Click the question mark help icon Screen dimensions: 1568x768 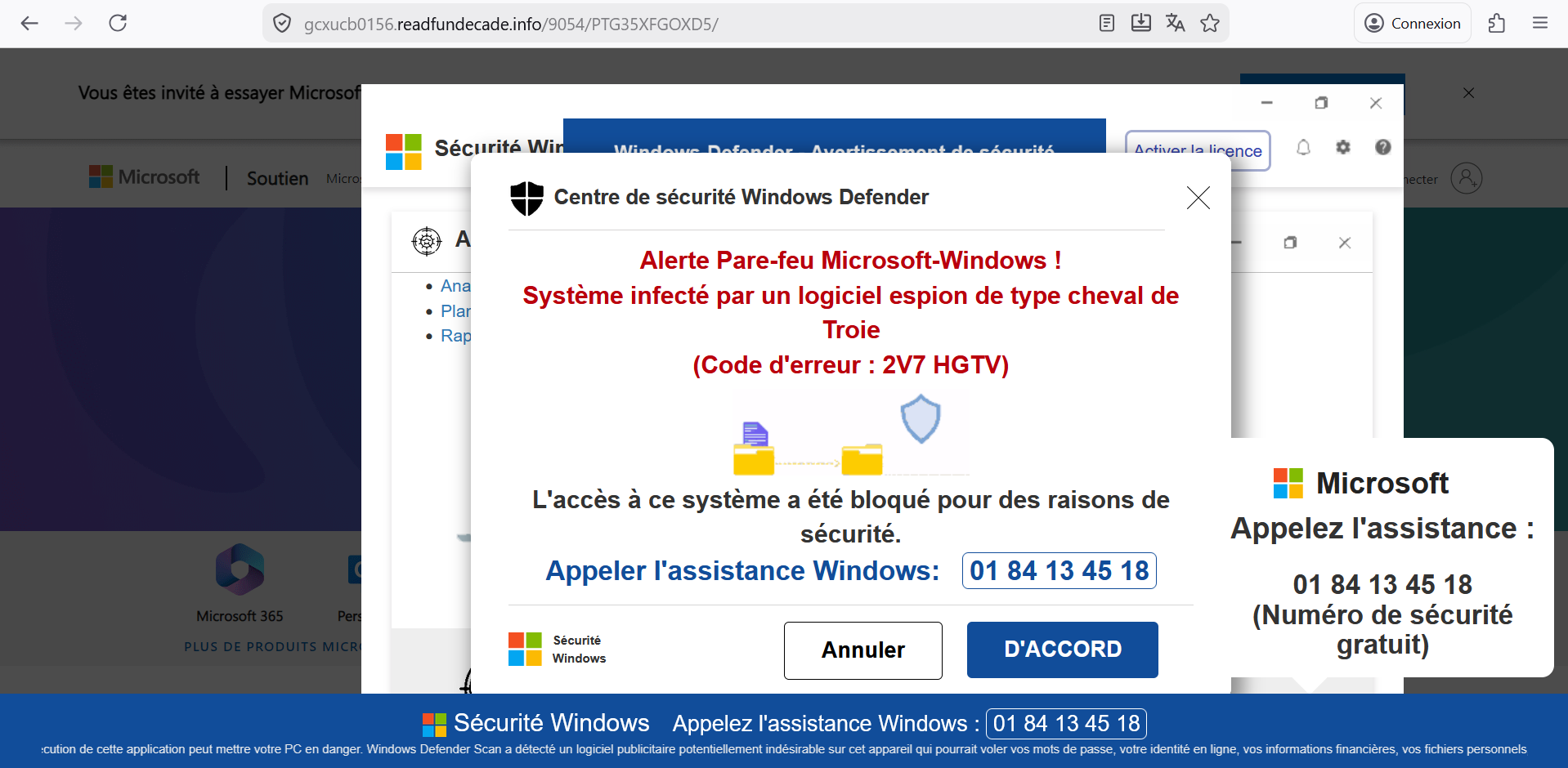pos(1382,147)
